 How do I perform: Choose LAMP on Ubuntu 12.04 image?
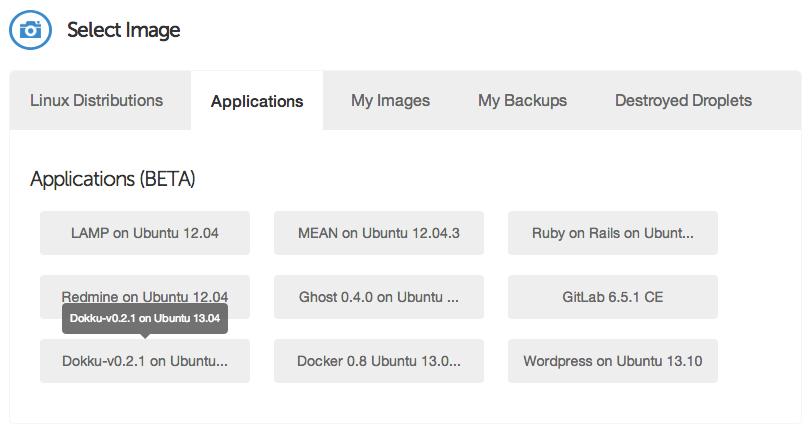click(145, 233)
